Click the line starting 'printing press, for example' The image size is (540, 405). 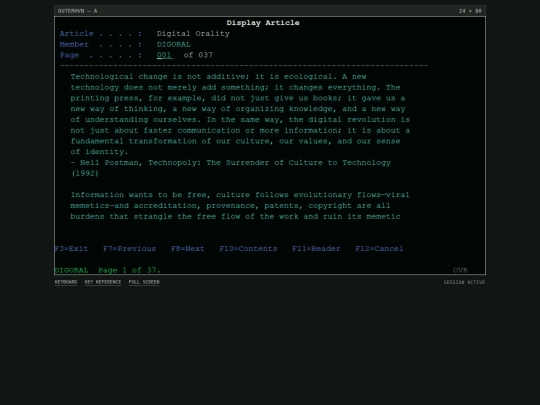(x=238, y=98)
